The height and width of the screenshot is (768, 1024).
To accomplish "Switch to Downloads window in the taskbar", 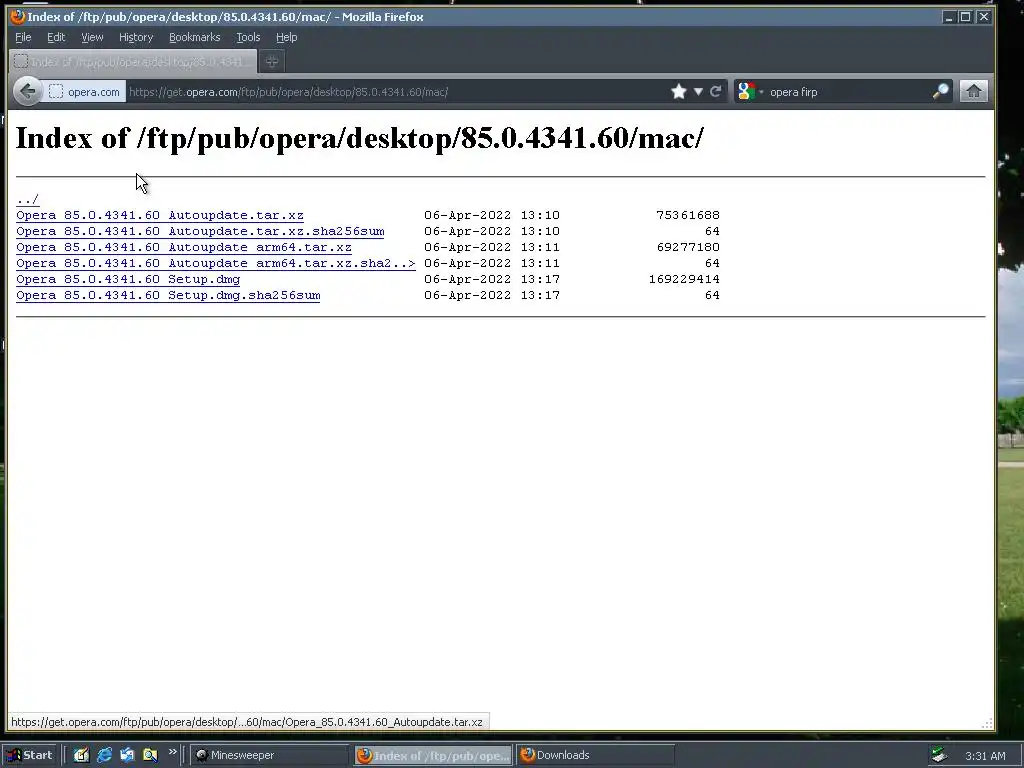I will pos(596,756).
